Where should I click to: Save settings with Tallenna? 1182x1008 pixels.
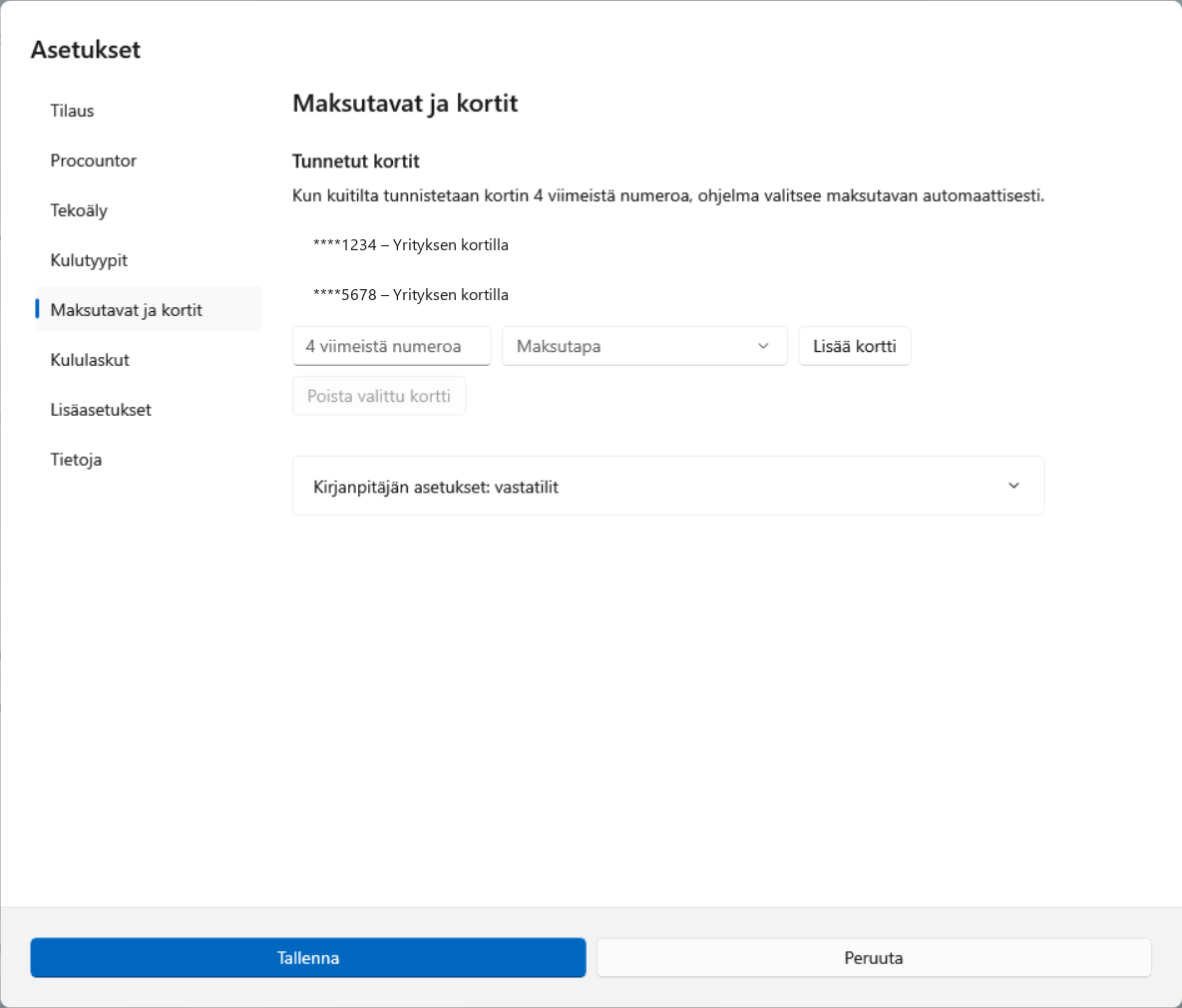(307, 957)
